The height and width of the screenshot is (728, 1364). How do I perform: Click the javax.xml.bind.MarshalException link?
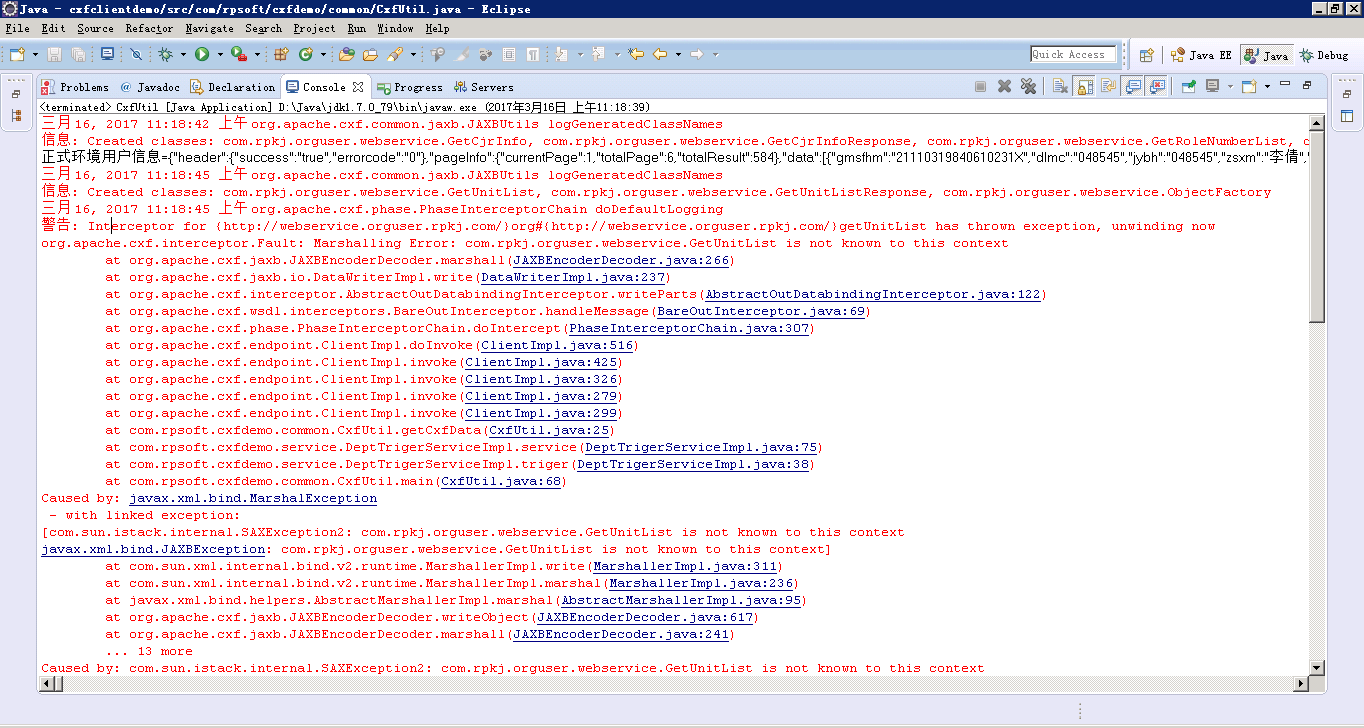click(x=253, y=498)
